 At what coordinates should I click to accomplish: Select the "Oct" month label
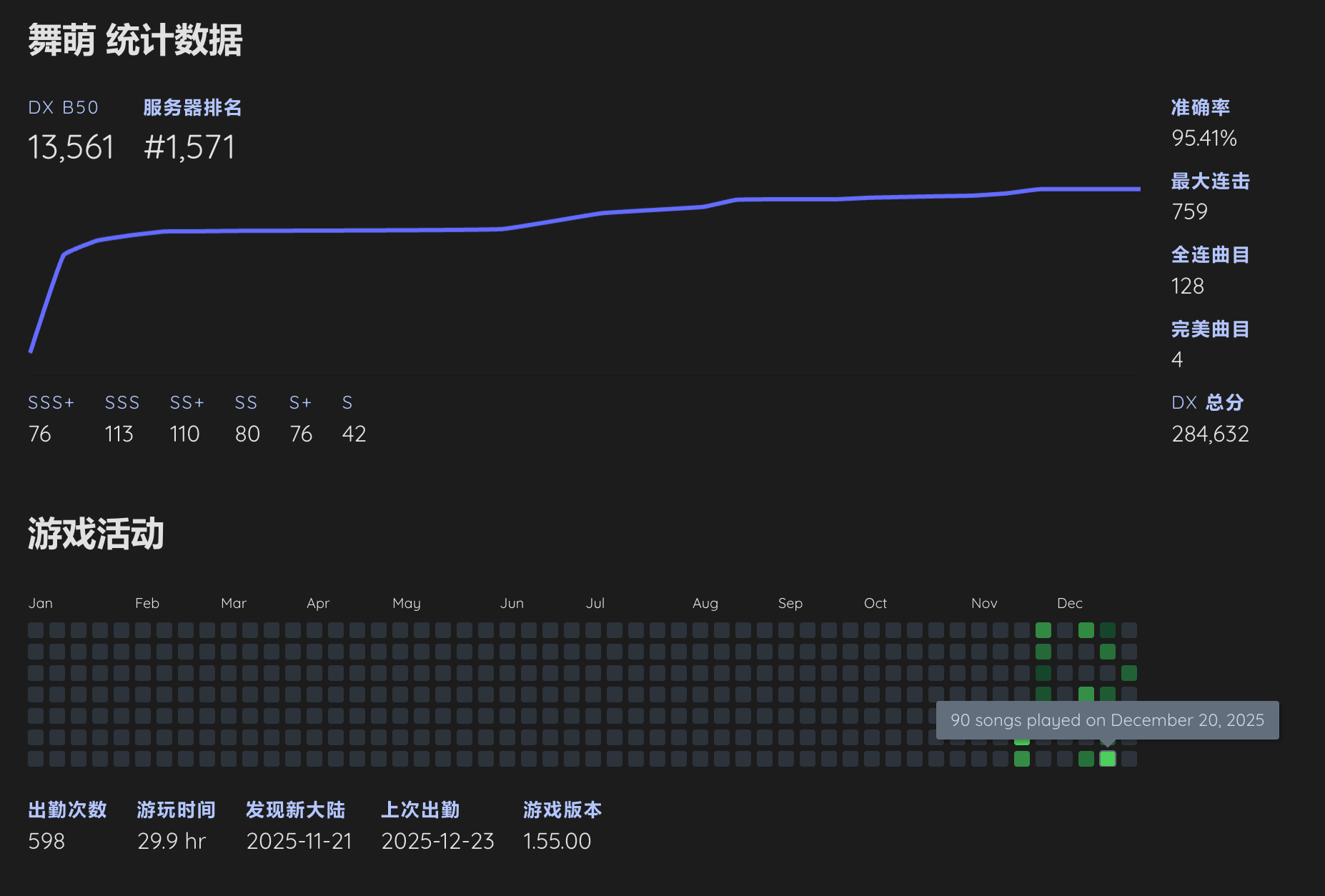[x=875, y=603]
